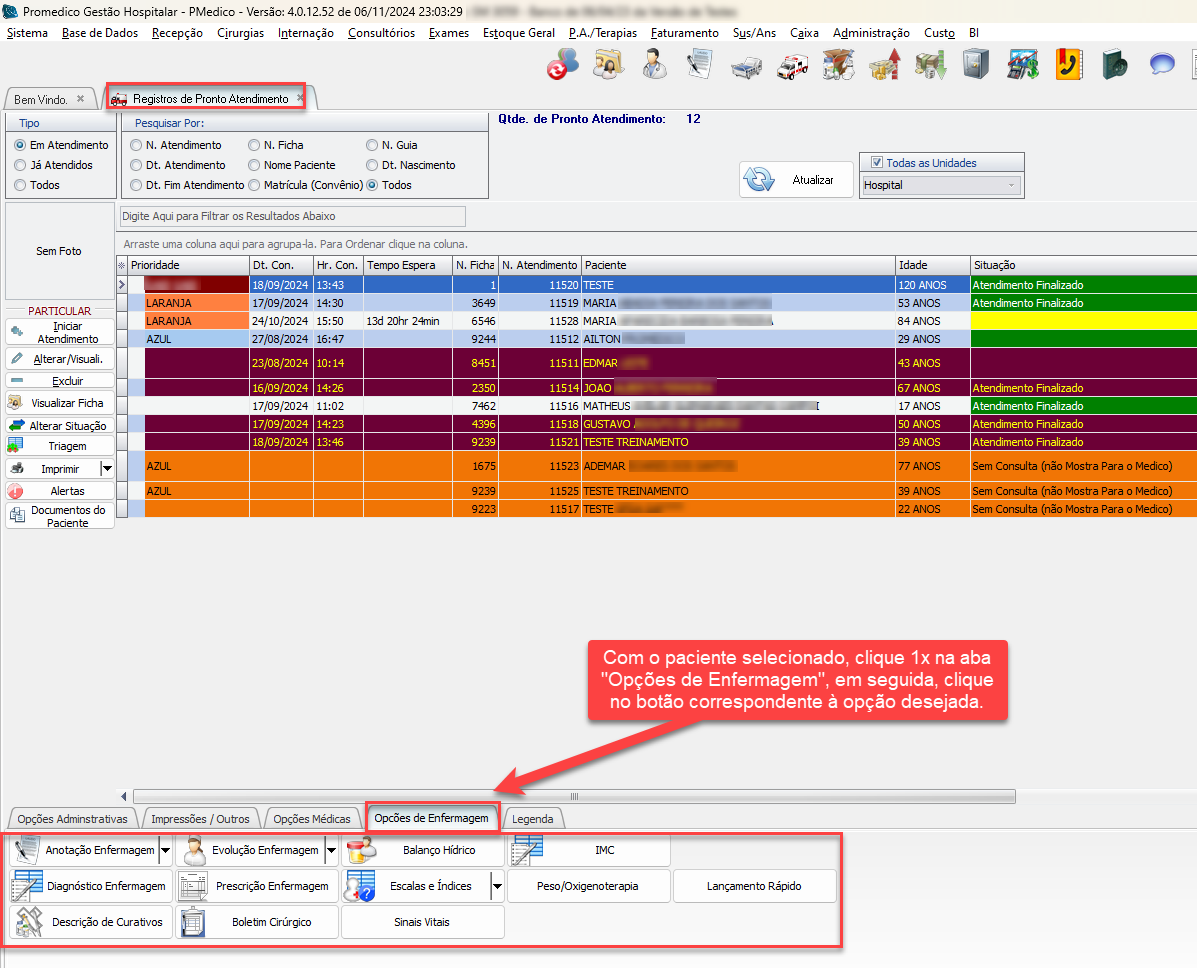The image size is (1197, 968).
Task: Click the yellow phone book icon
Action: click(x=1069, y=66)
